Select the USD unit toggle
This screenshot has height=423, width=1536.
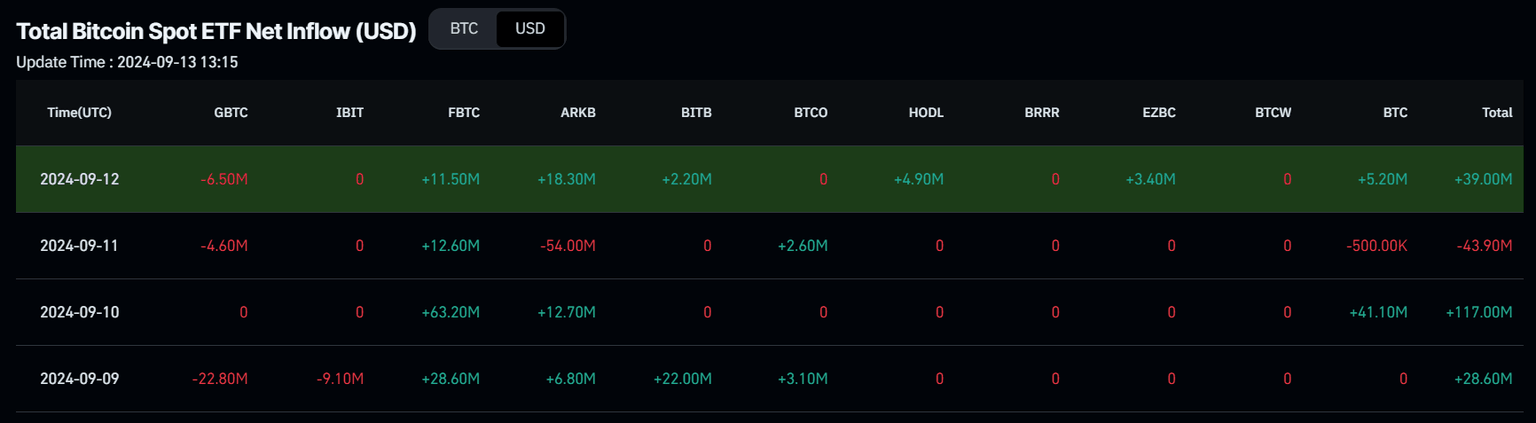pyautogui.click(x=530, y=29)
